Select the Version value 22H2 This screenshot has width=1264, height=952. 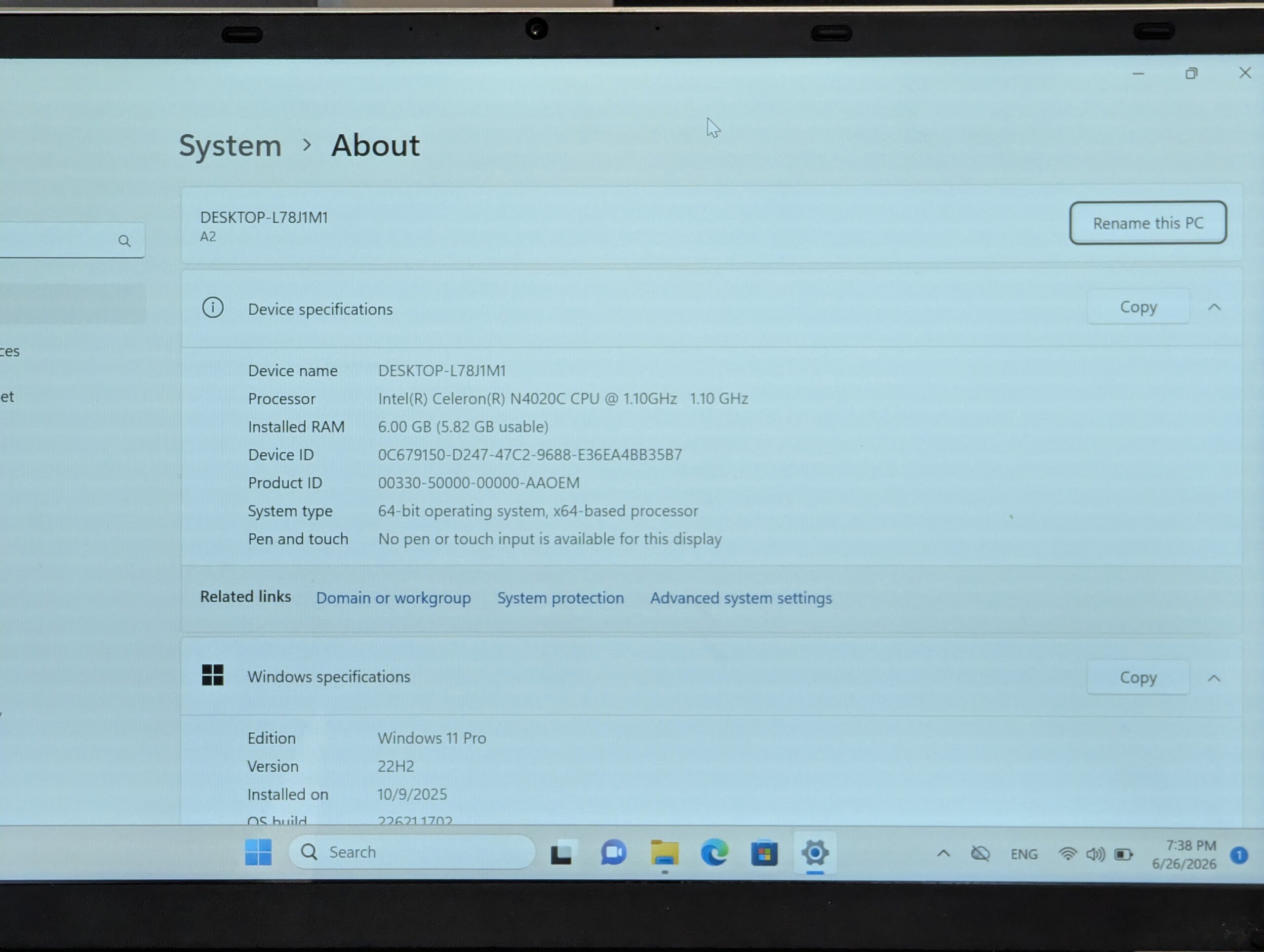395,766
